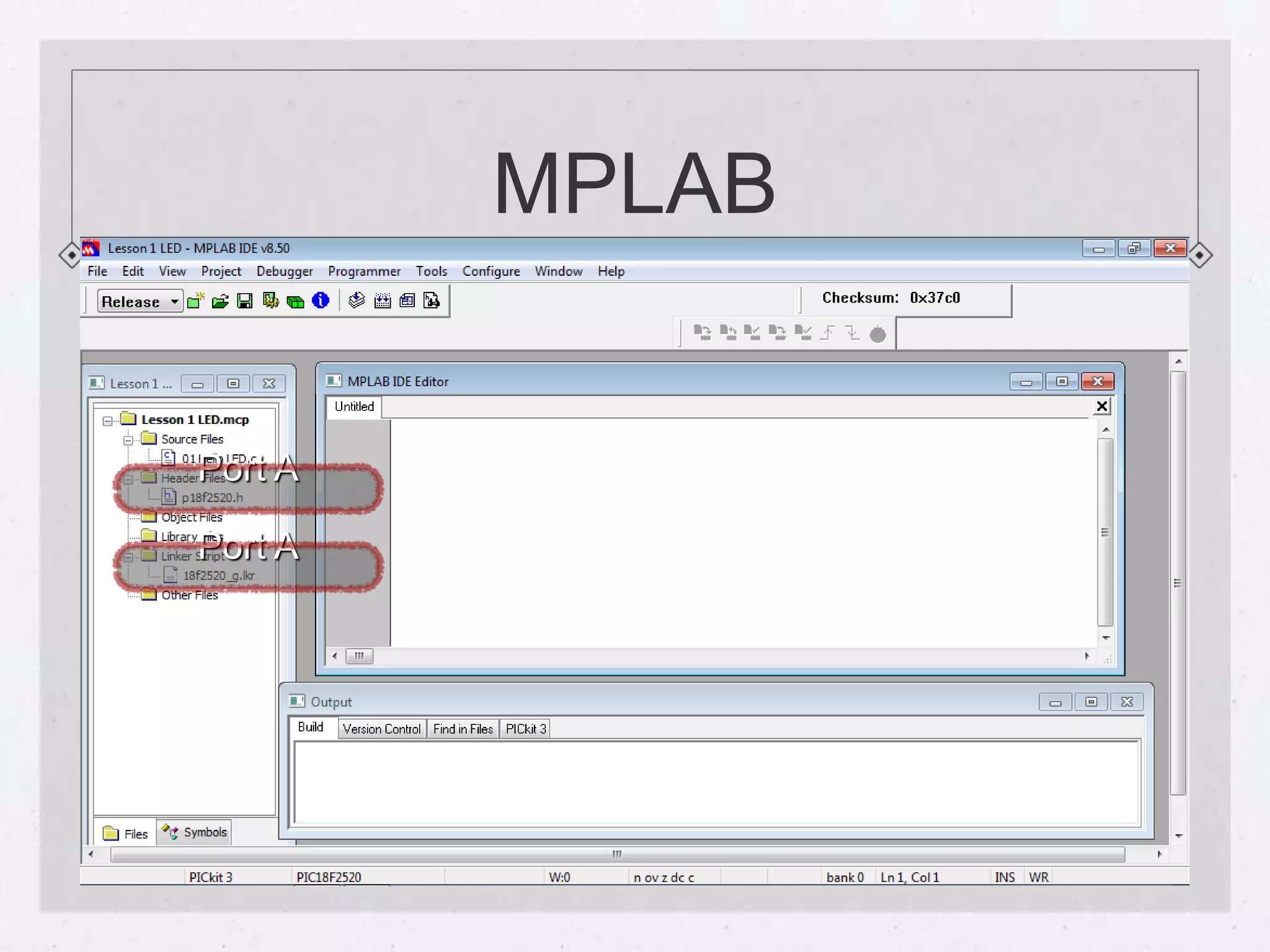Click the 01 main LED.c source file icon
This screenshot has height=952, width=1270.
pyautogui.click(x=168, y=458)
